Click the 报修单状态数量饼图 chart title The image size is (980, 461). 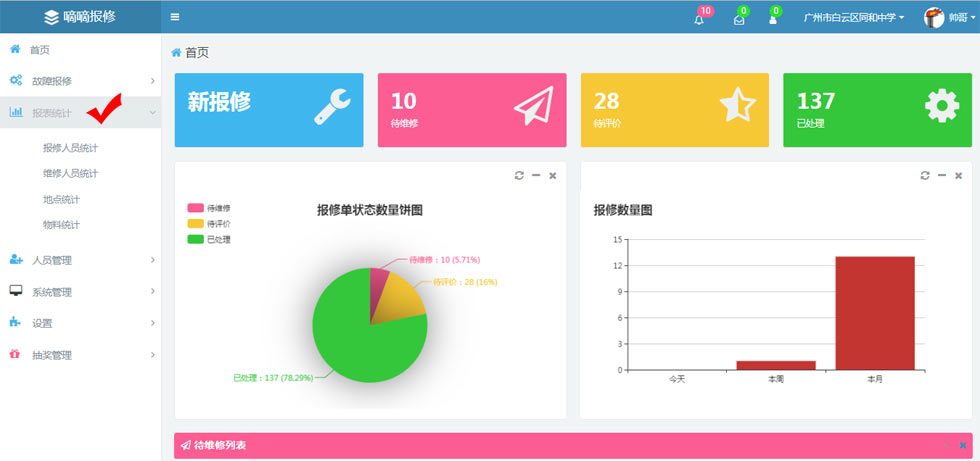tap(370, 211)
